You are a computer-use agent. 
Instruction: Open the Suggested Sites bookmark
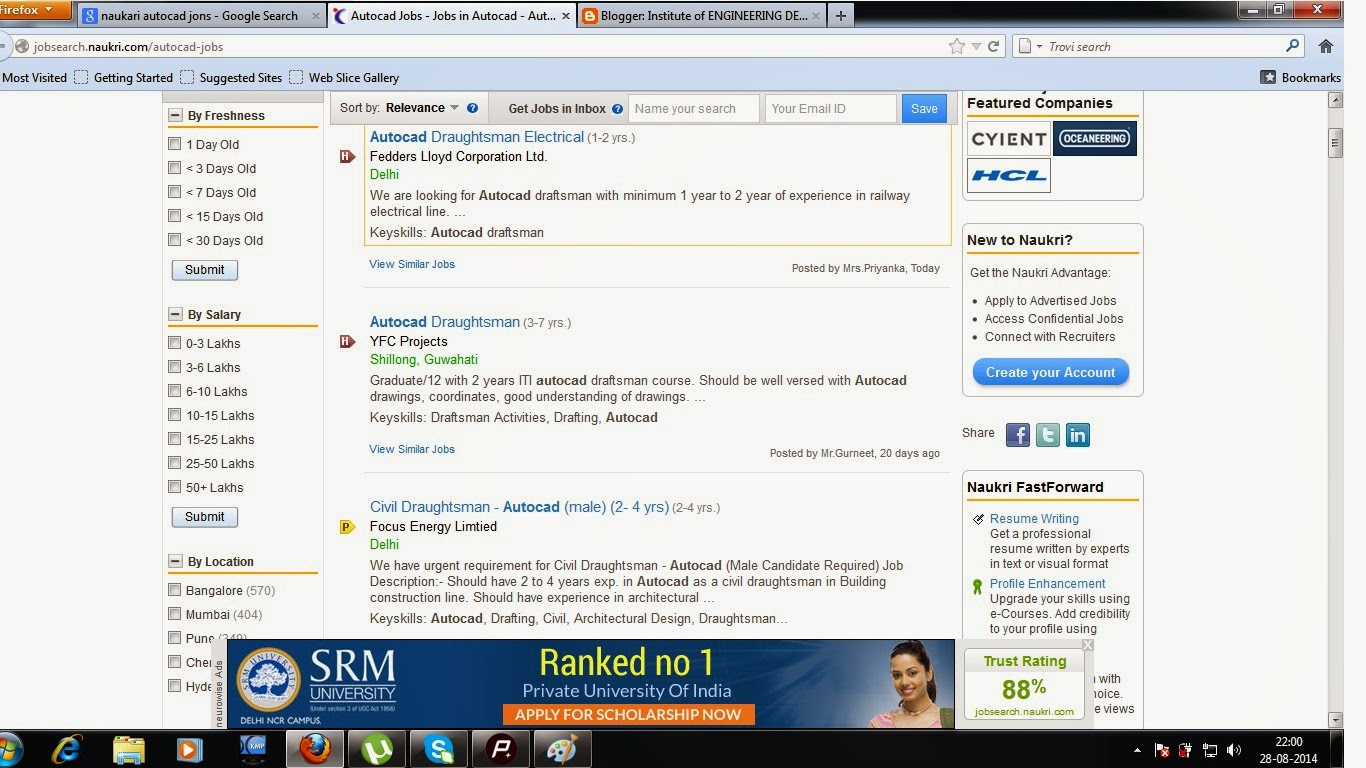tap(231, 77)
